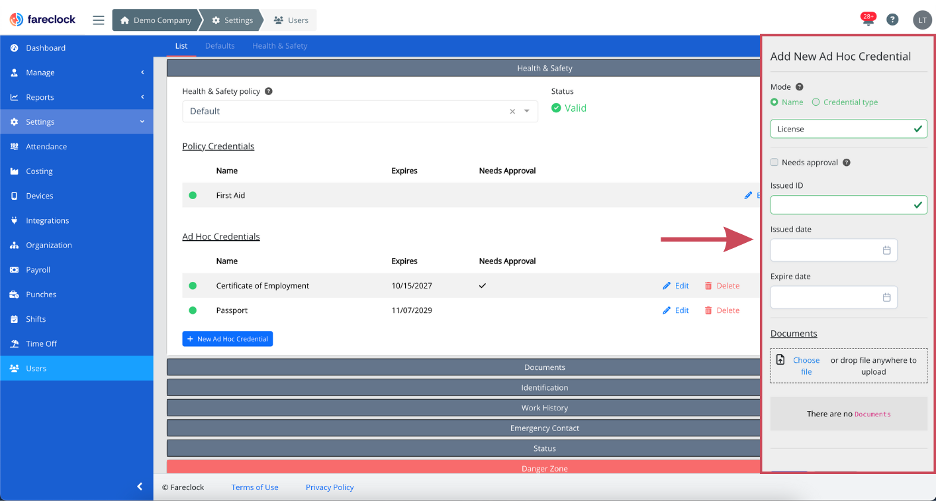Viewport: 936px width, 502px height.
Task: Click the Mode help icon
Action: (799, 87)
